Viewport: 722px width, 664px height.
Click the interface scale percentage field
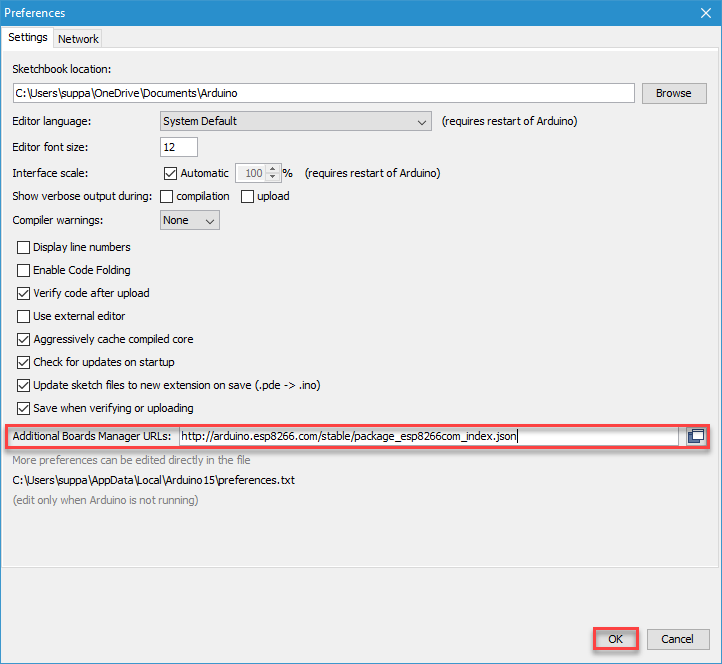coord(251,173)
